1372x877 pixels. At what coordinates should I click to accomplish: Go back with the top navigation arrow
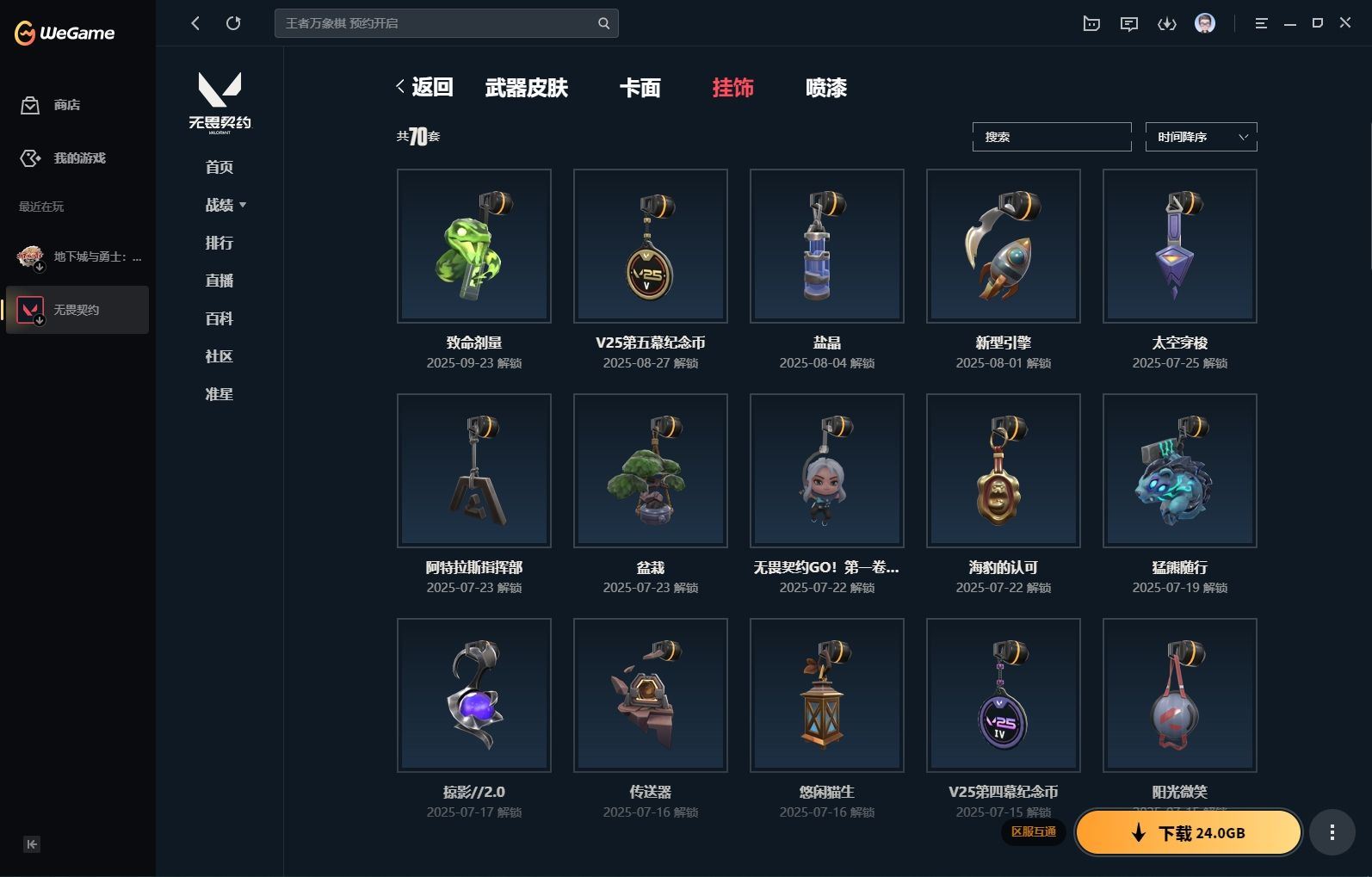(195, 23)
